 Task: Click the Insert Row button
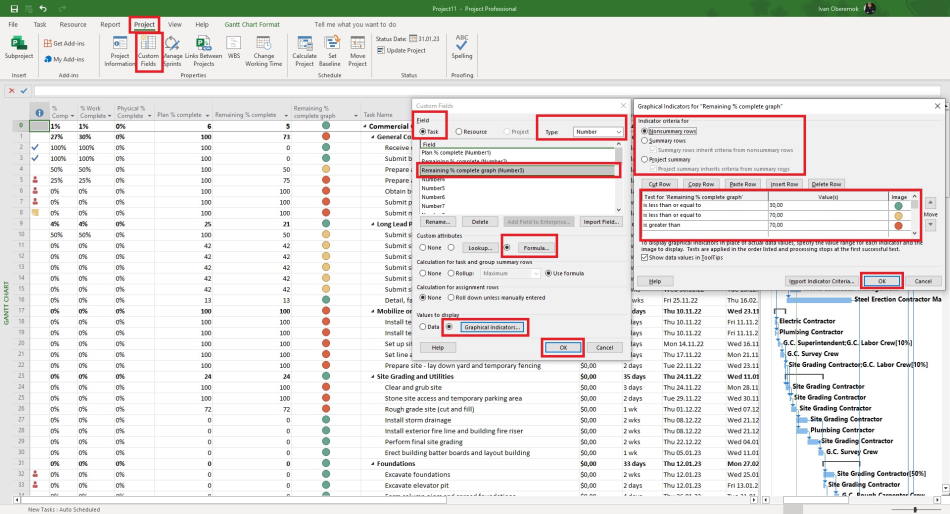coord(784,184)
